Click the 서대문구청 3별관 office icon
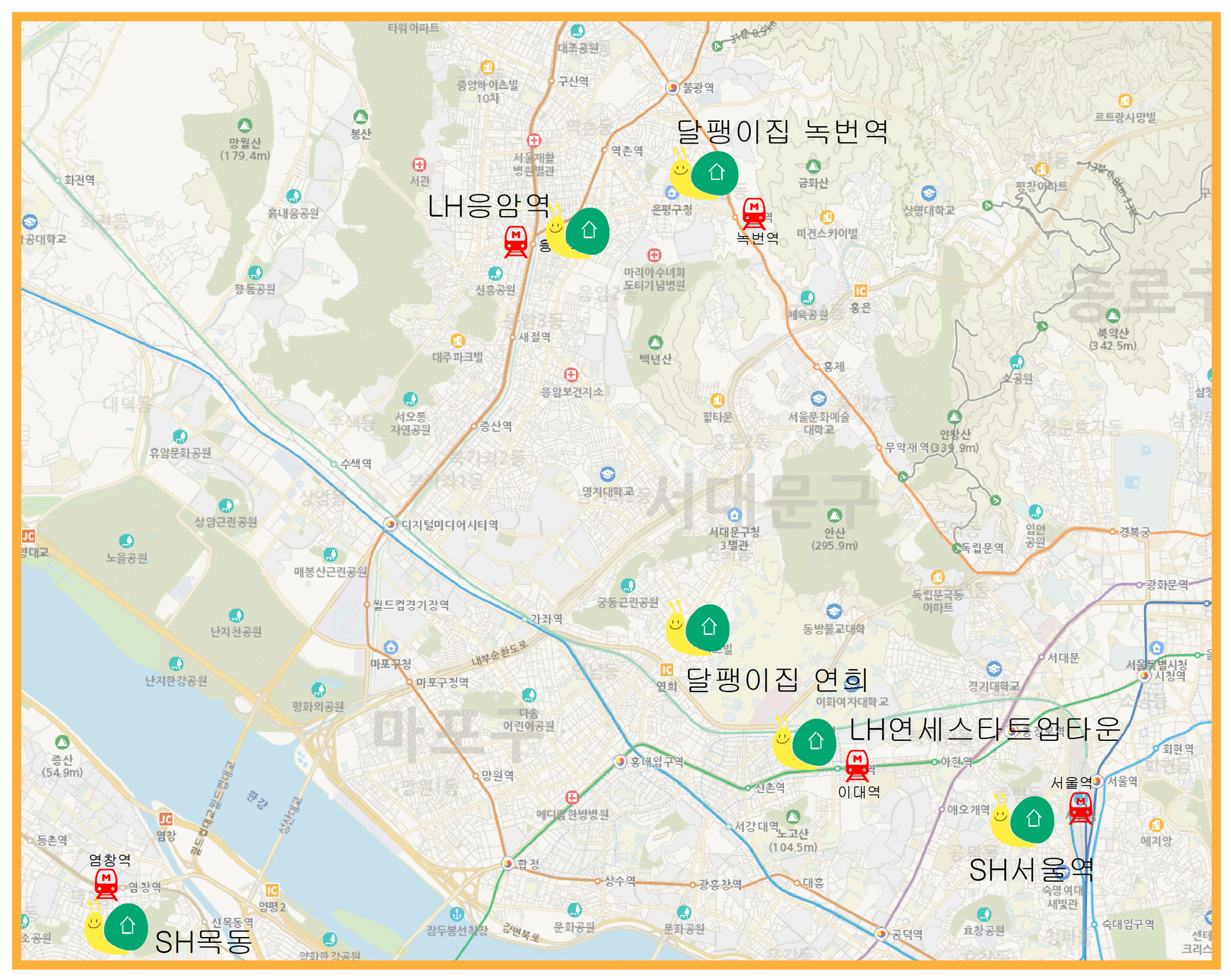The image size is (1231, 980). (x=734, y=515)
